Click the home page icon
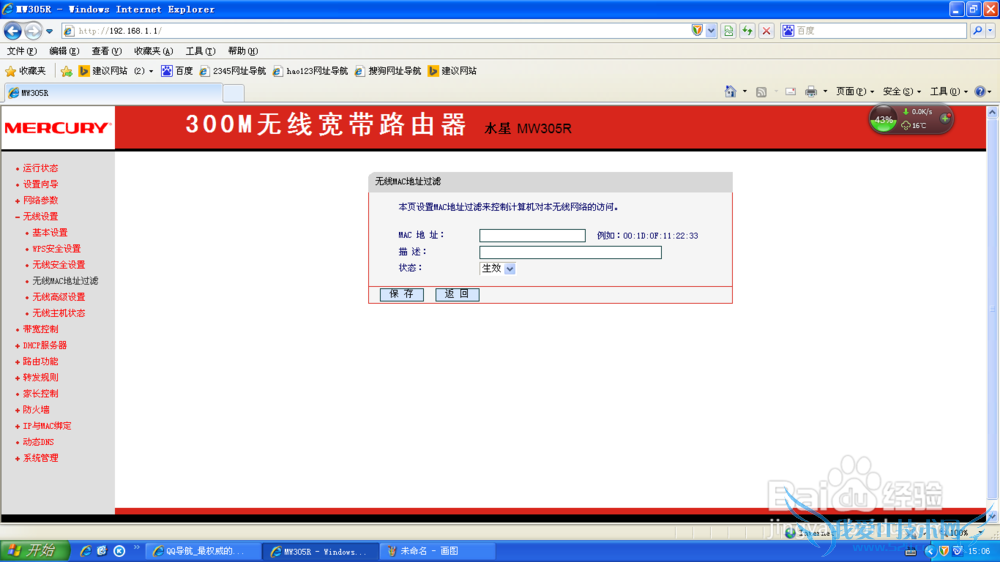This screenshot has height=562, width=1000. 730,92
